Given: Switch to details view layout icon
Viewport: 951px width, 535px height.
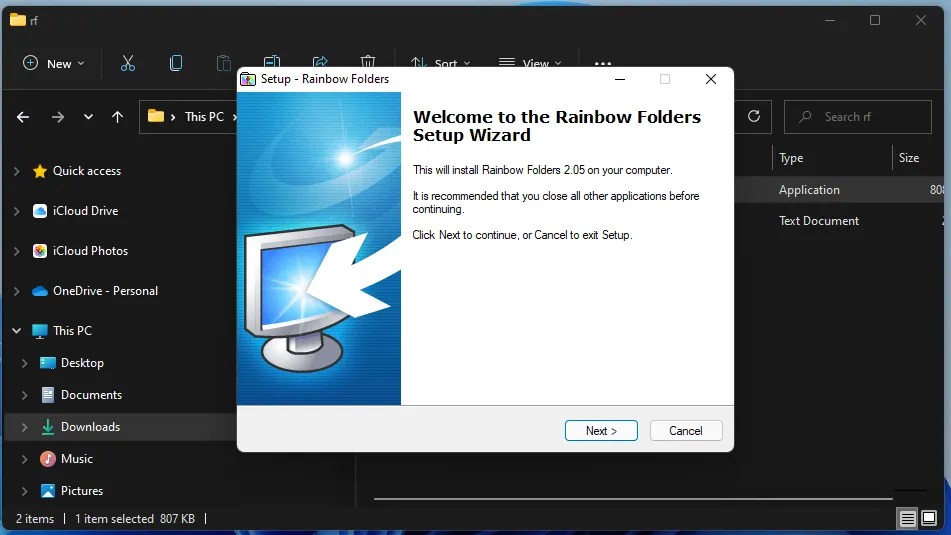Looking at the screenshot, I should pos(907,519).
